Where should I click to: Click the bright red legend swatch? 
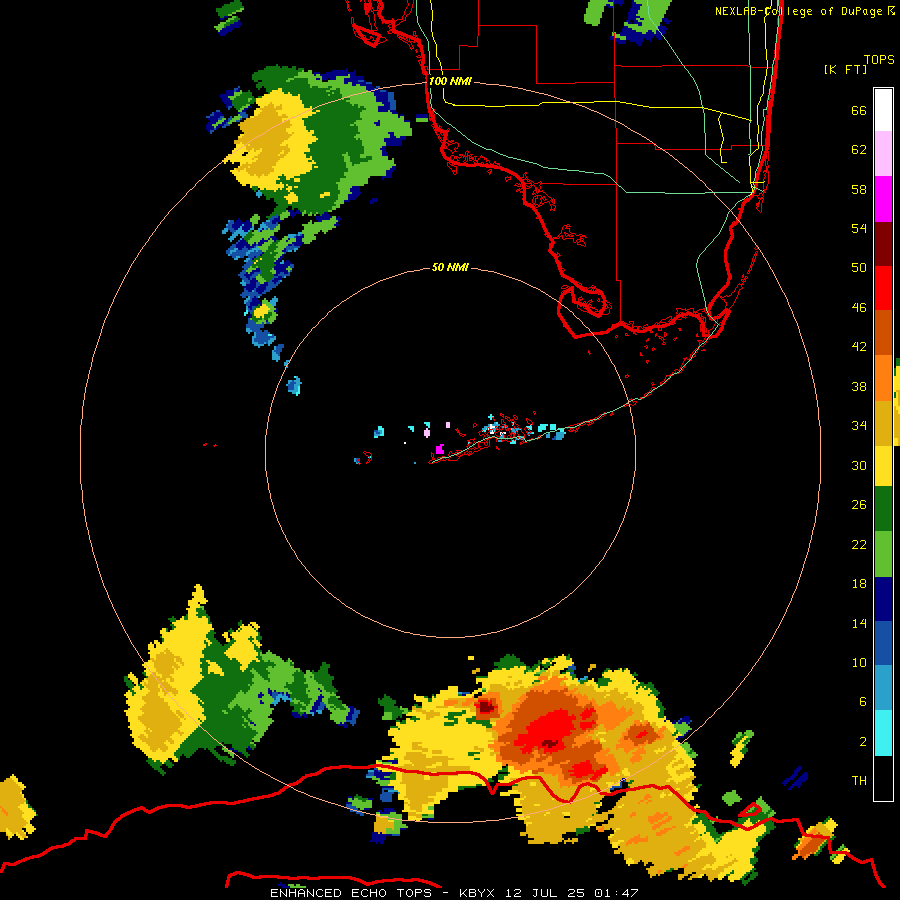pos(883,288)
